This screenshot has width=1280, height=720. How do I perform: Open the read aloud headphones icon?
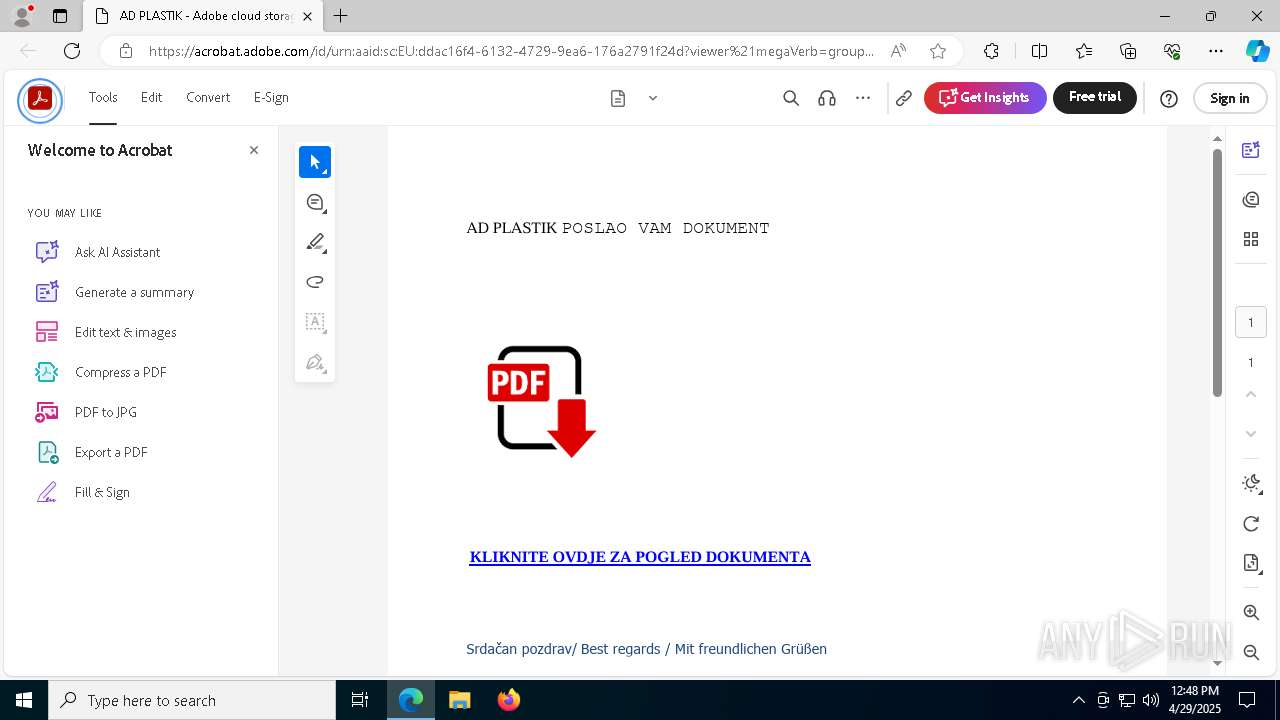tap(827, 98)
